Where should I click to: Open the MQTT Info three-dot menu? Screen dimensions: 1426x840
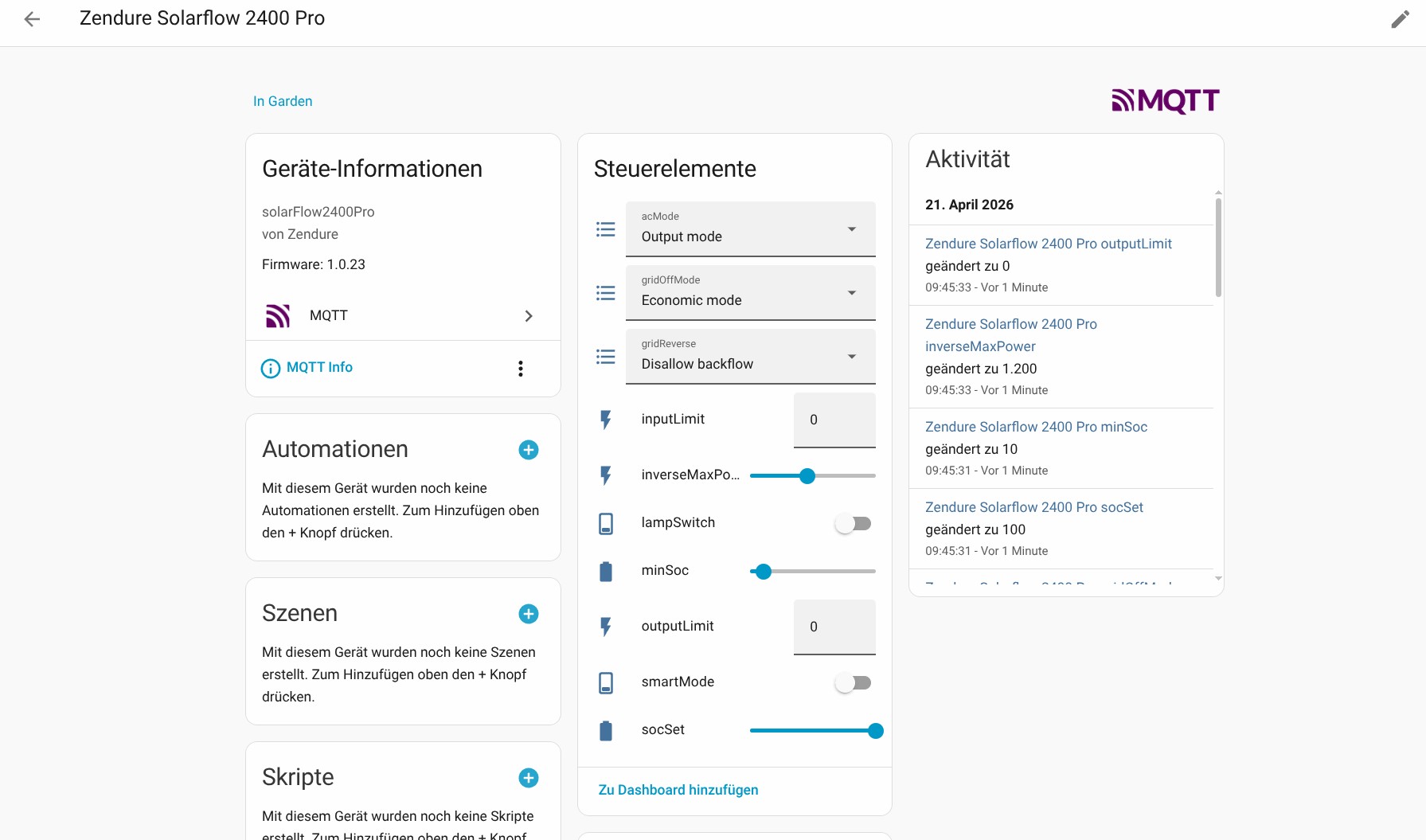520,368
